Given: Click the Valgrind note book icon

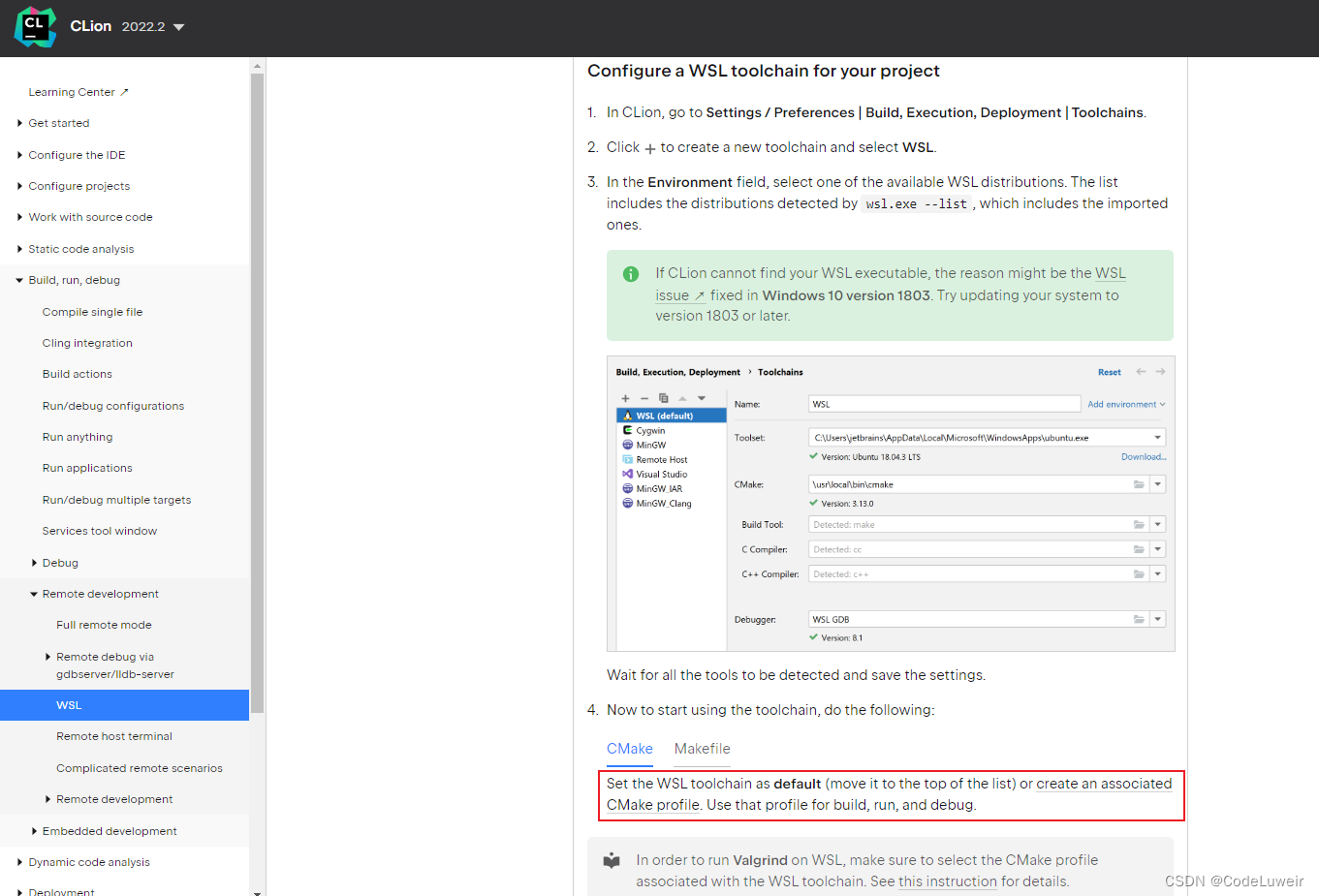Looking at the screenshot, I should pos(612,860).
